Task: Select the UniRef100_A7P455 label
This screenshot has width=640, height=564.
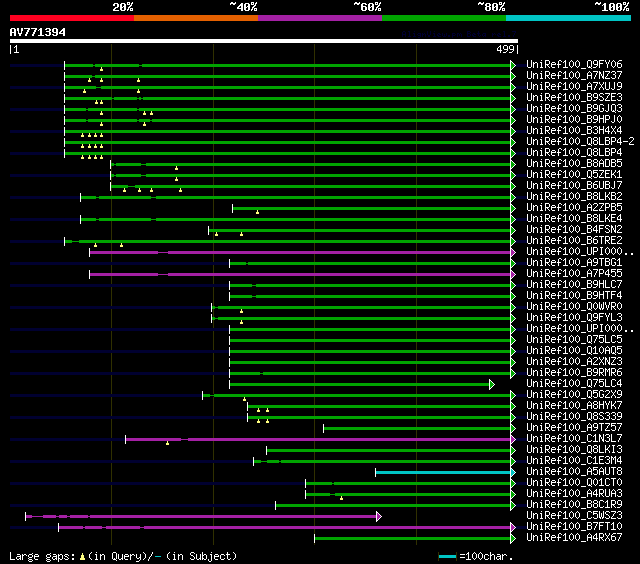Action: pos(574,273)
